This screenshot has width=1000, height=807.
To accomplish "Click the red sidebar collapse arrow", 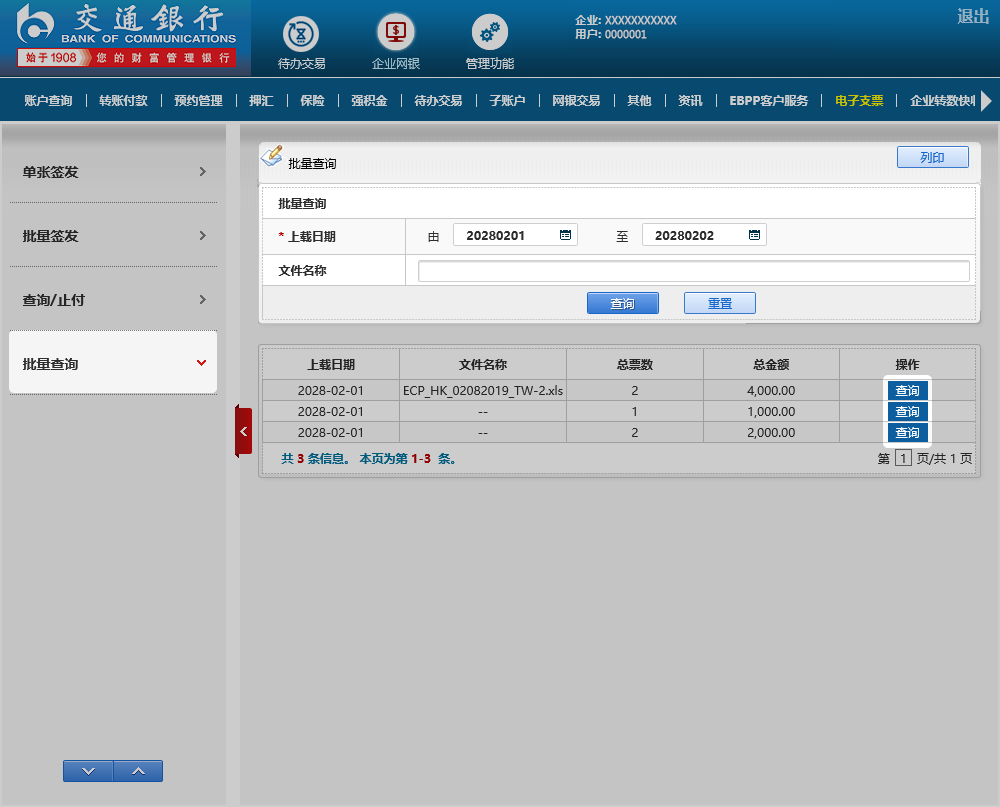I will click(x=244, y=431).
